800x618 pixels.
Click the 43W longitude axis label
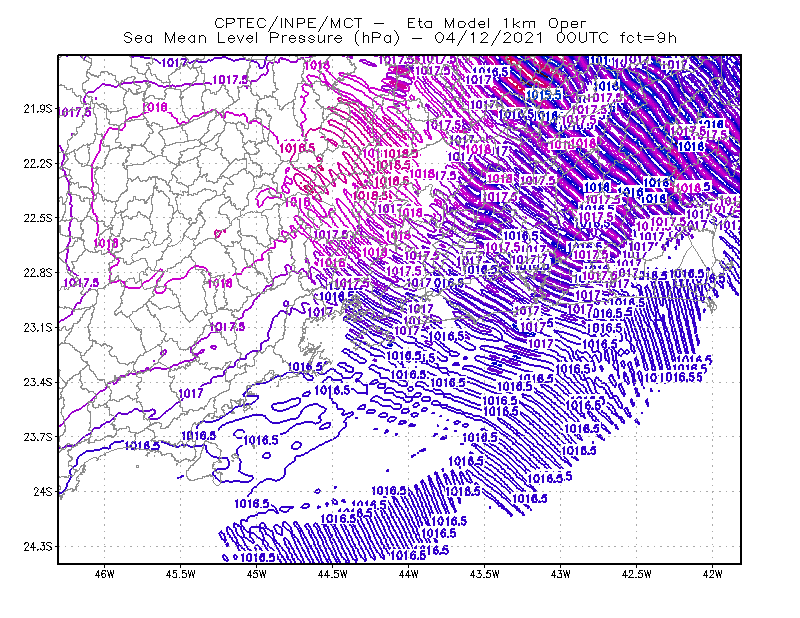pyautogui.click(x=561, y=574)
